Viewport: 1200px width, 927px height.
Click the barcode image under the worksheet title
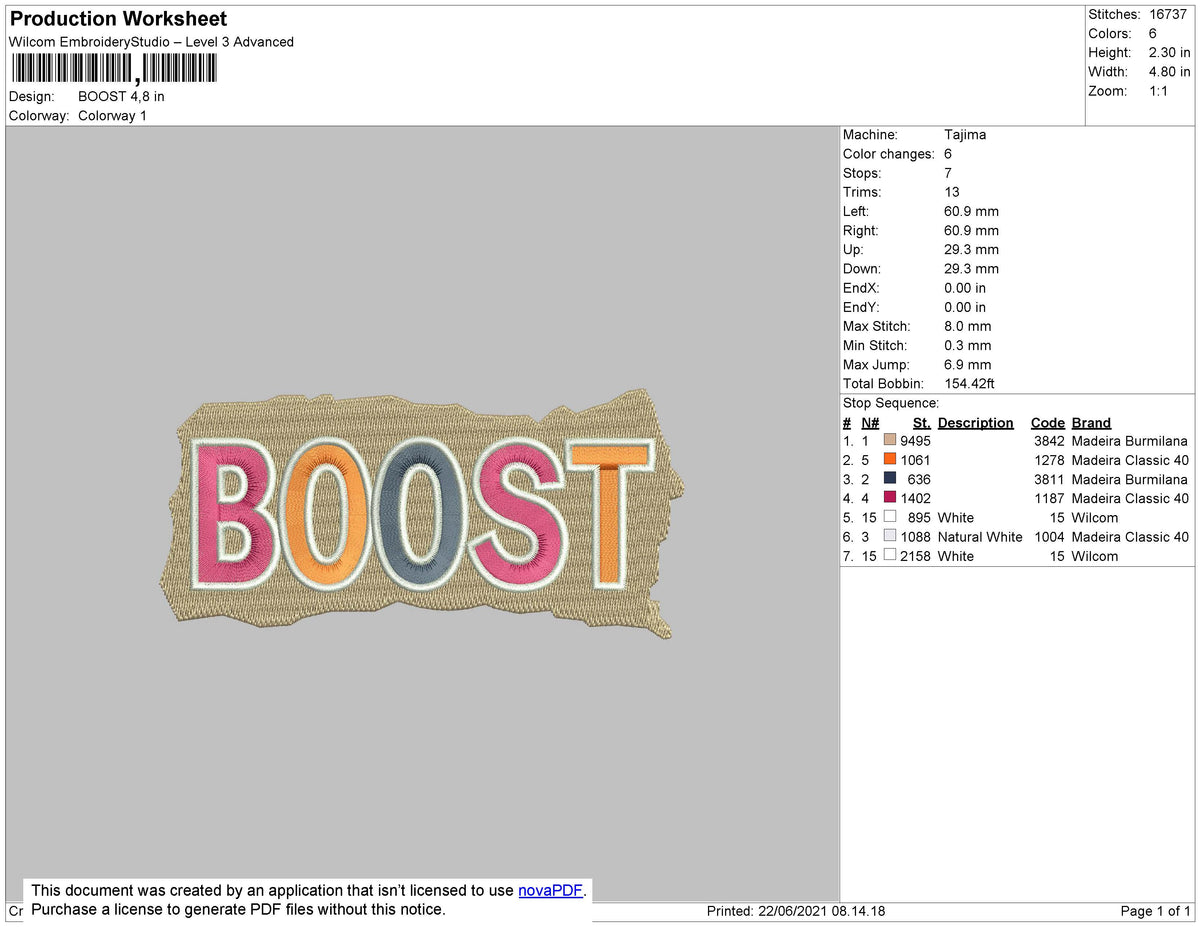coord(113,67)
